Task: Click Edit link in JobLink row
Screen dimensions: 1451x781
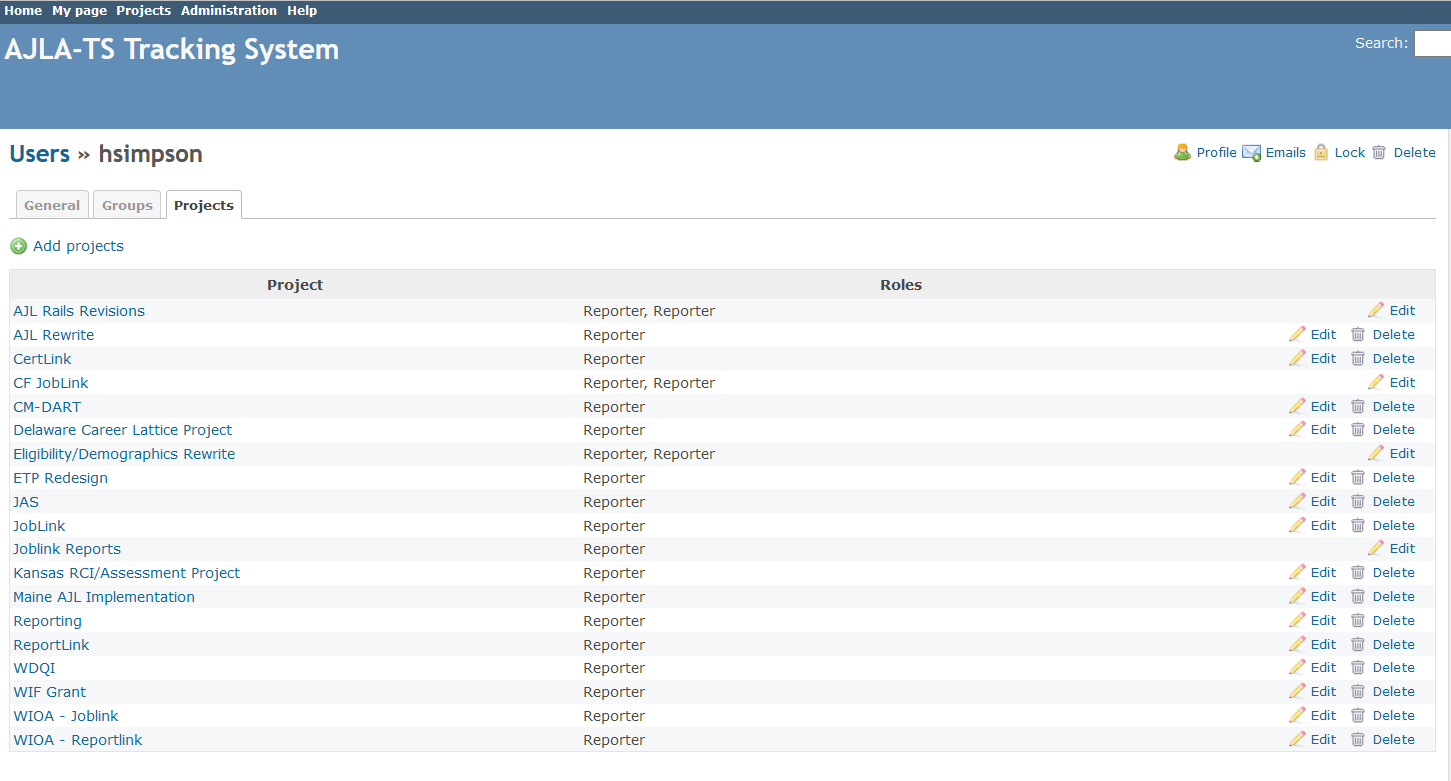Action: point(1323,525)
